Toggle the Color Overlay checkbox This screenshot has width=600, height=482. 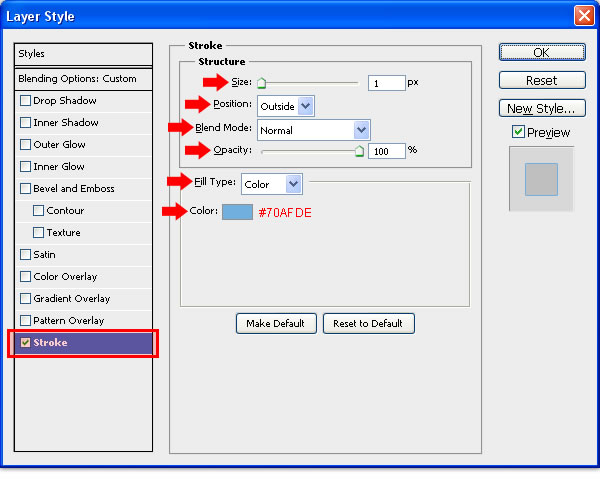click(x=25, y=277)
